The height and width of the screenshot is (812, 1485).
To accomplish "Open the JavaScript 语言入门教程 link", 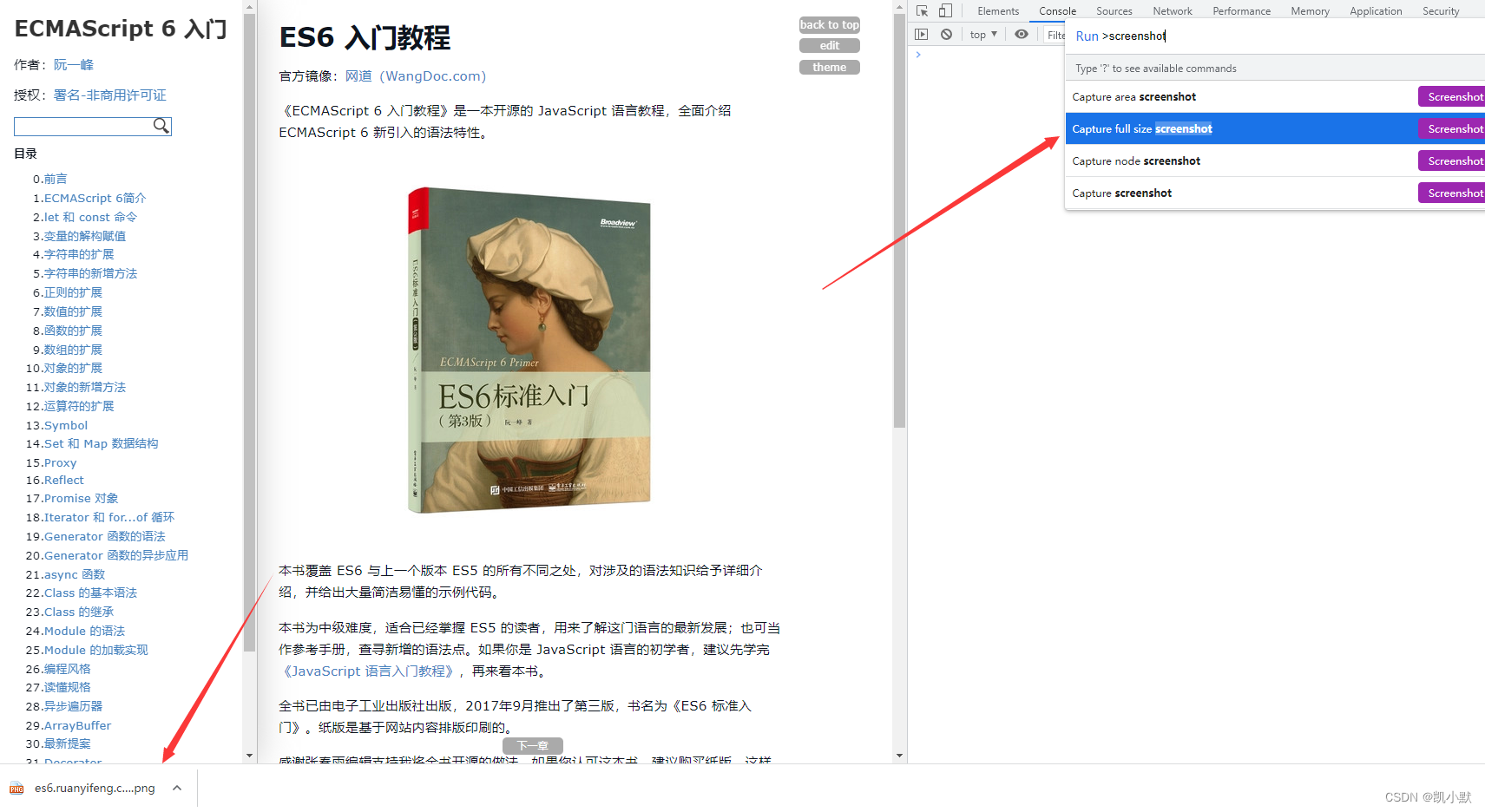I will point(368,671).
